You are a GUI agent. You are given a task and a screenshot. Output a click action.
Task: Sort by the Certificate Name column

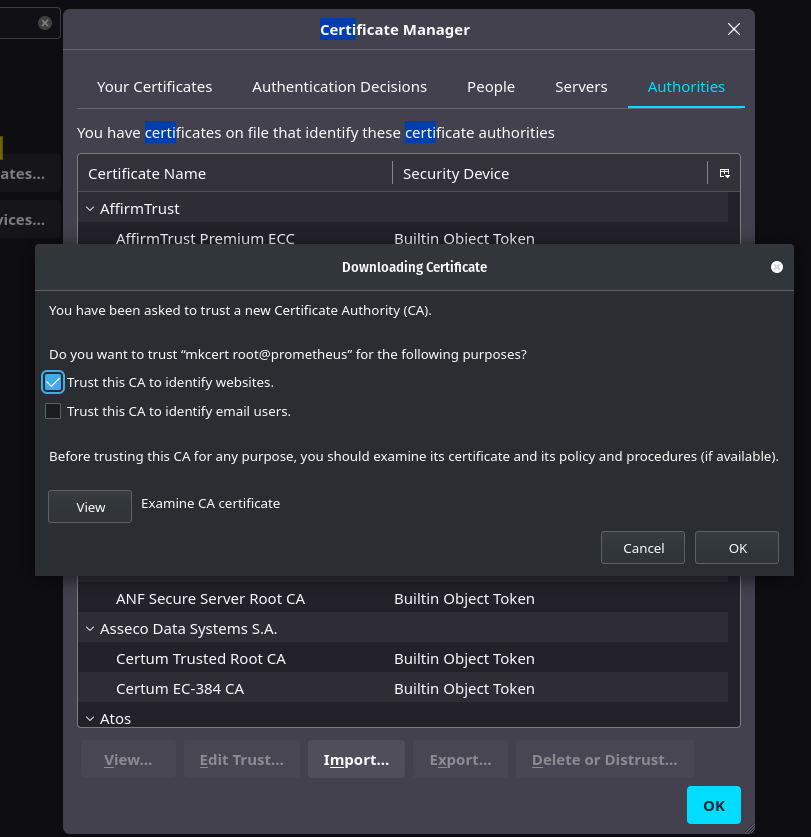point(235,173)
